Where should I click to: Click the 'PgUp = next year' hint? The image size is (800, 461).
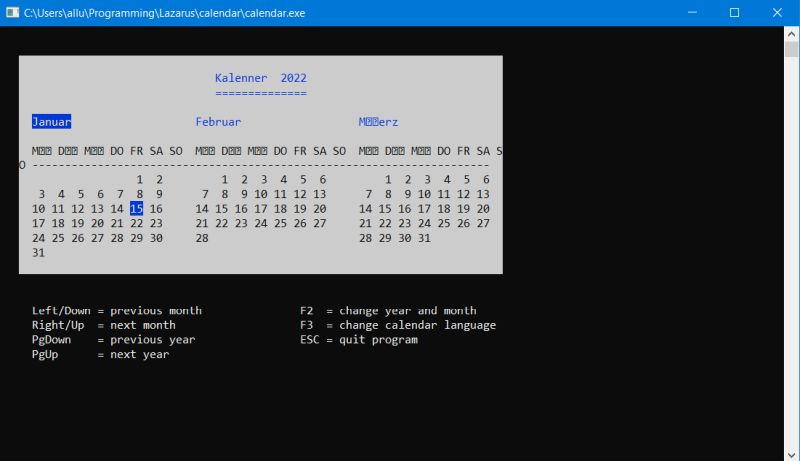(x=100, y=354)
